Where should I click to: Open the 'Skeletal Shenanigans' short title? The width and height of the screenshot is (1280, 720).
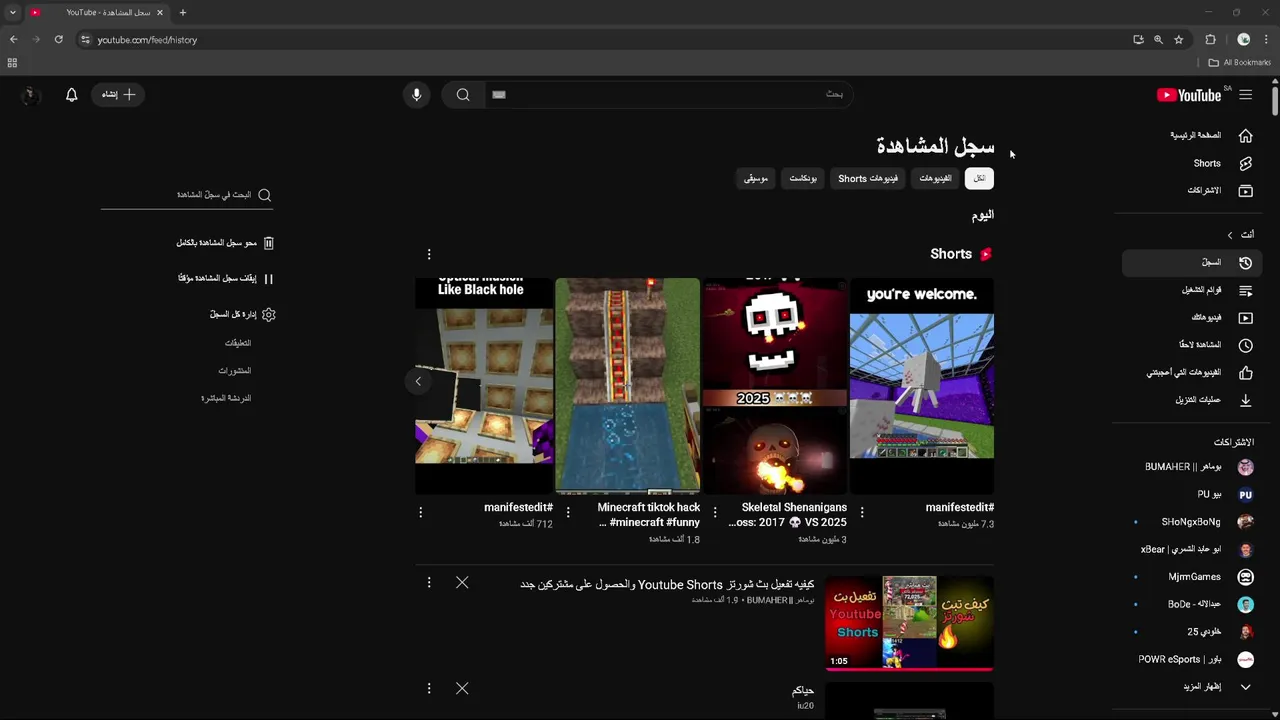[x=788, y=515]
